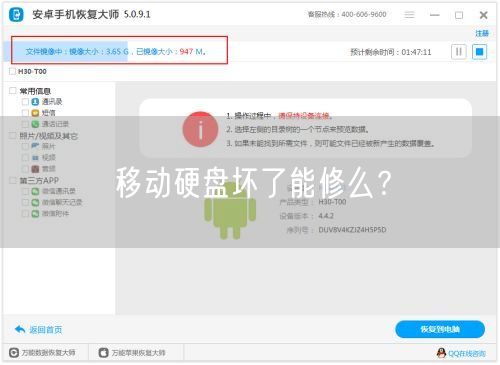Check the 微信附件 checkbox

25,214
